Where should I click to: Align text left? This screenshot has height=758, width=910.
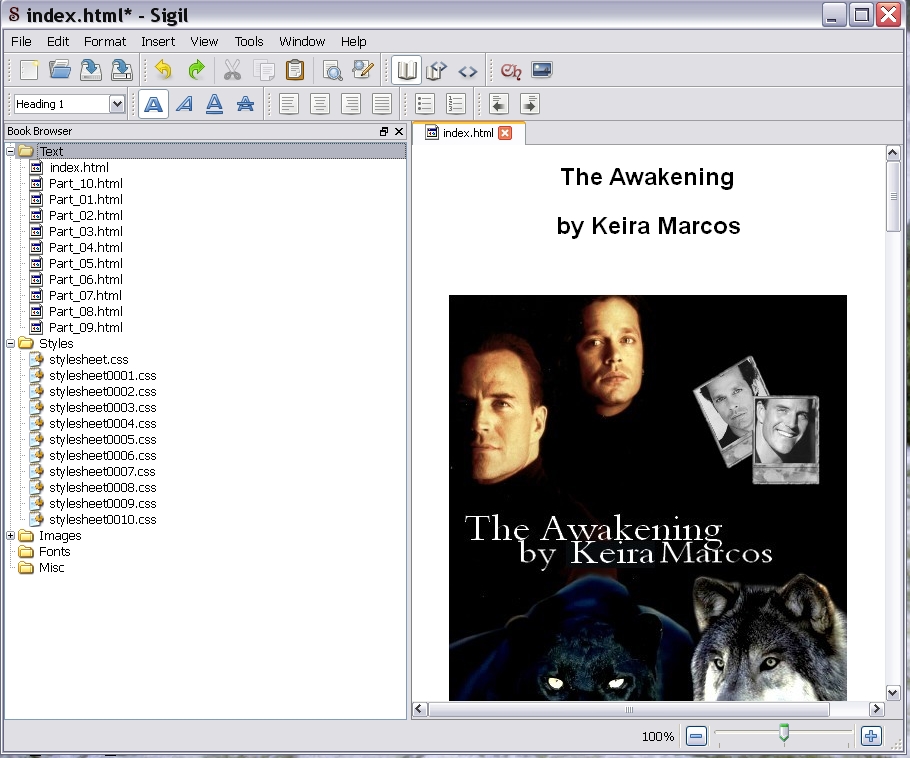point(288,104)
